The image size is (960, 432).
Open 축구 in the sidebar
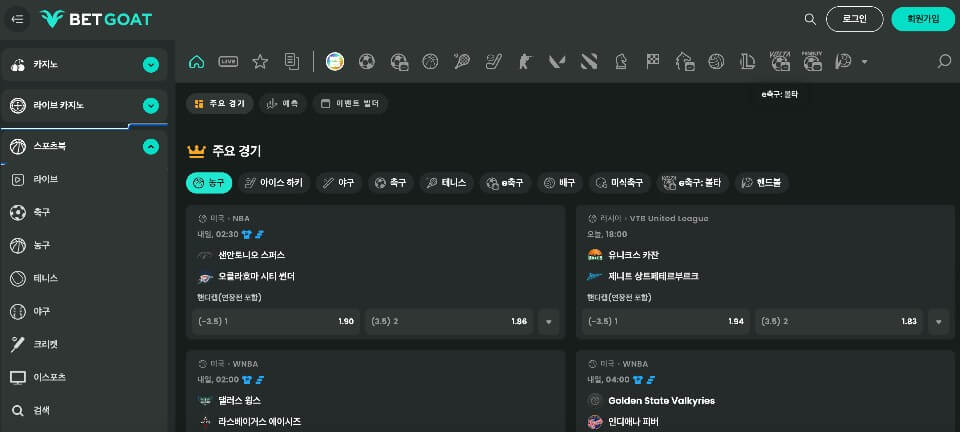tap(84, 212)
